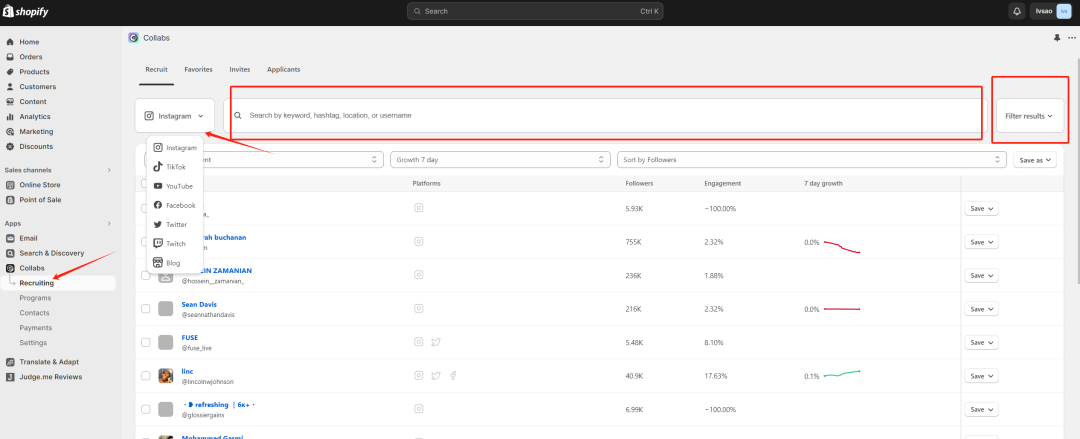Open Content in the sidebar
This screenshot has height=439, width=1080.
tap(32, 102)
